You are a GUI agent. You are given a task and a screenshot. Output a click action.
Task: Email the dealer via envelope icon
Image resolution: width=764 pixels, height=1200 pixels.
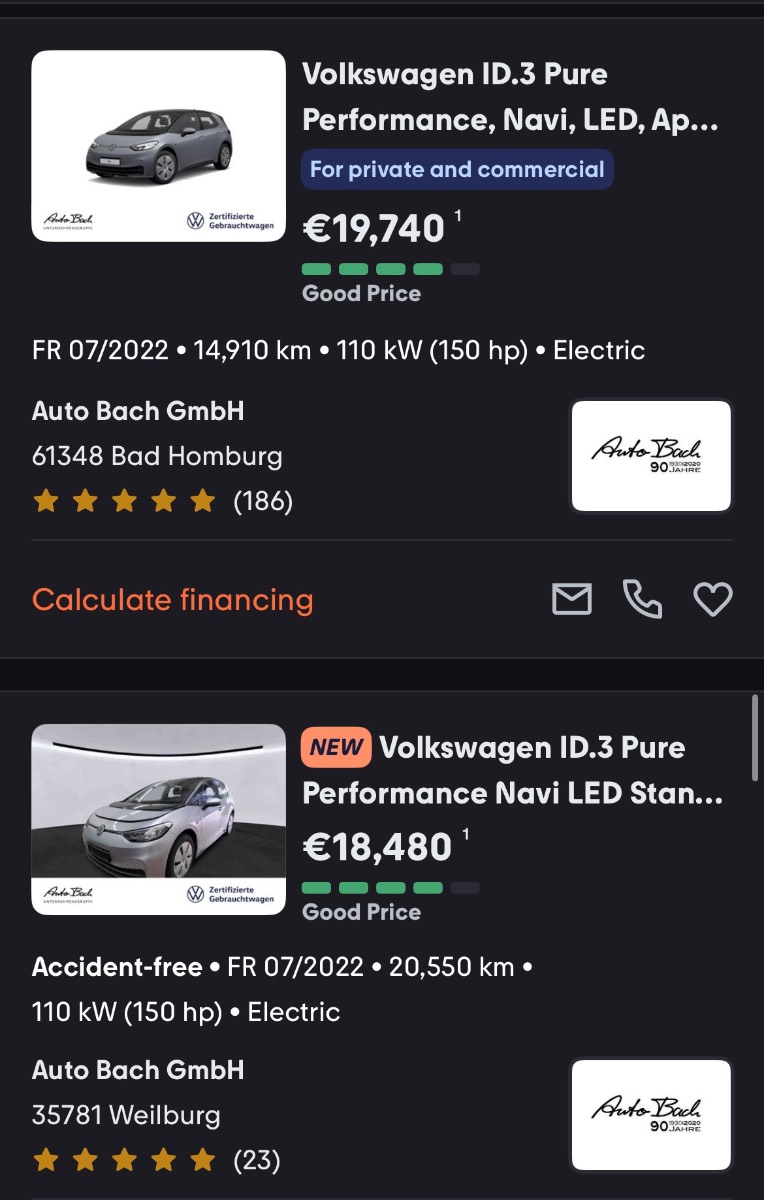click(572, 599)
